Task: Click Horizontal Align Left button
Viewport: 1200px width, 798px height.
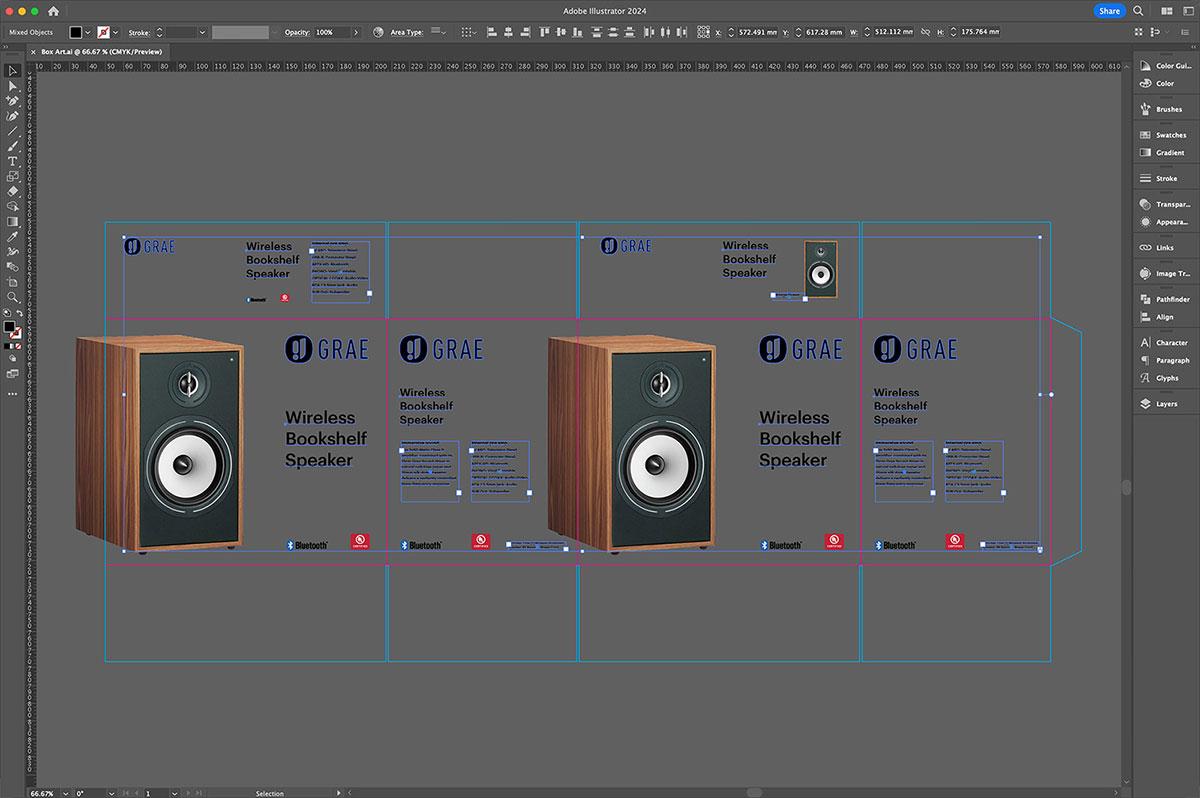Action: click(494, 32)
